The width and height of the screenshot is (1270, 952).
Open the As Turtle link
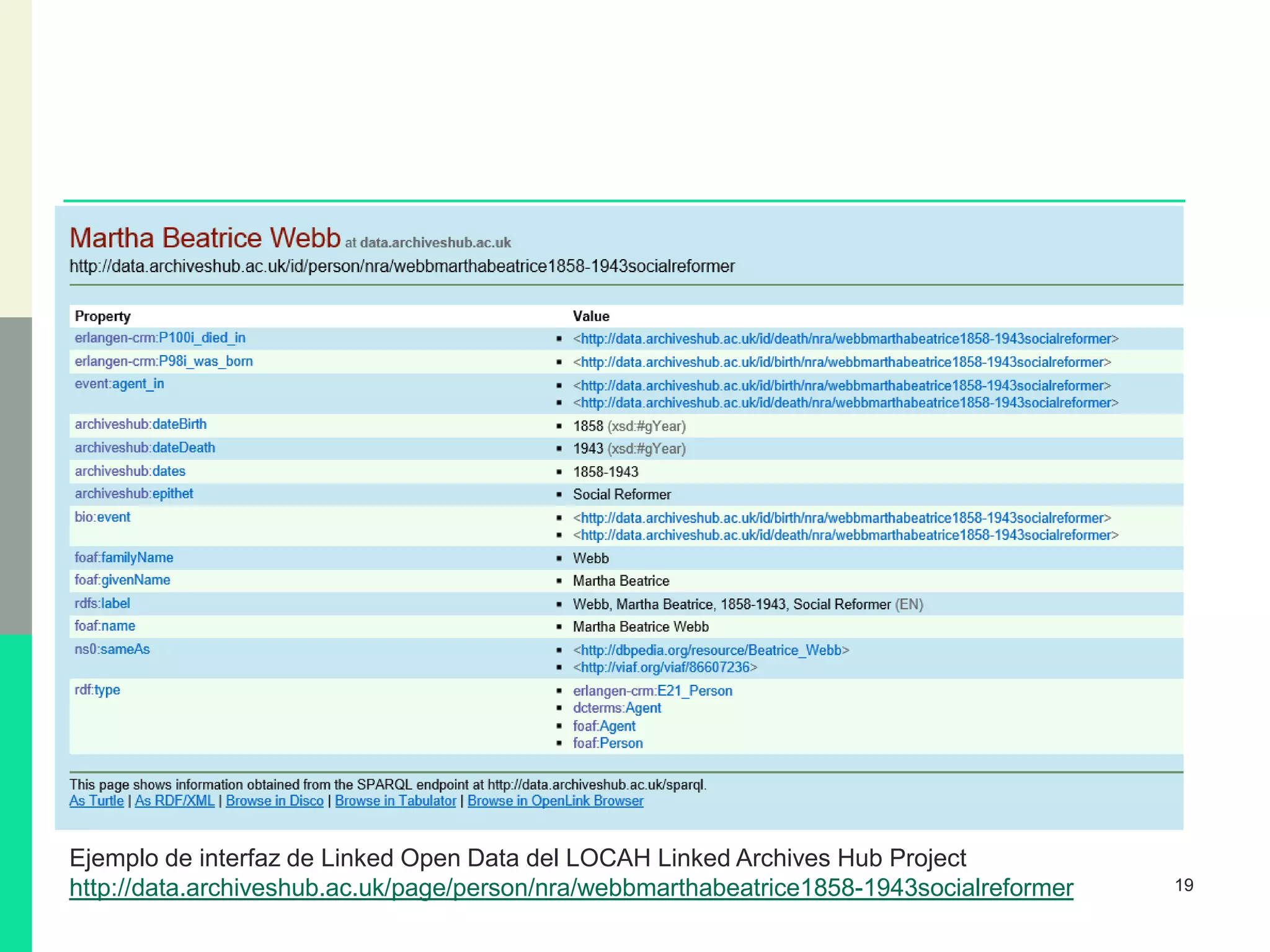point(96,801)
